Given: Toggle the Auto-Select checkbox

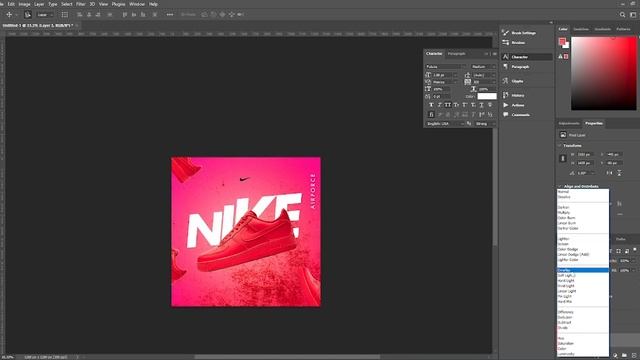Looking at the screenshot, I should pos(27,15).
